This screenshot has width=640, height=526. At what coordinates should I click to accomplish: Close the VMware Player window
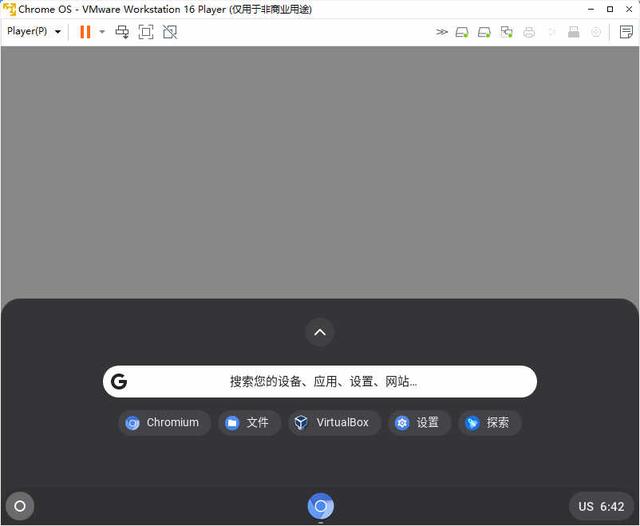pyautogui.click(x=629, y=9)
